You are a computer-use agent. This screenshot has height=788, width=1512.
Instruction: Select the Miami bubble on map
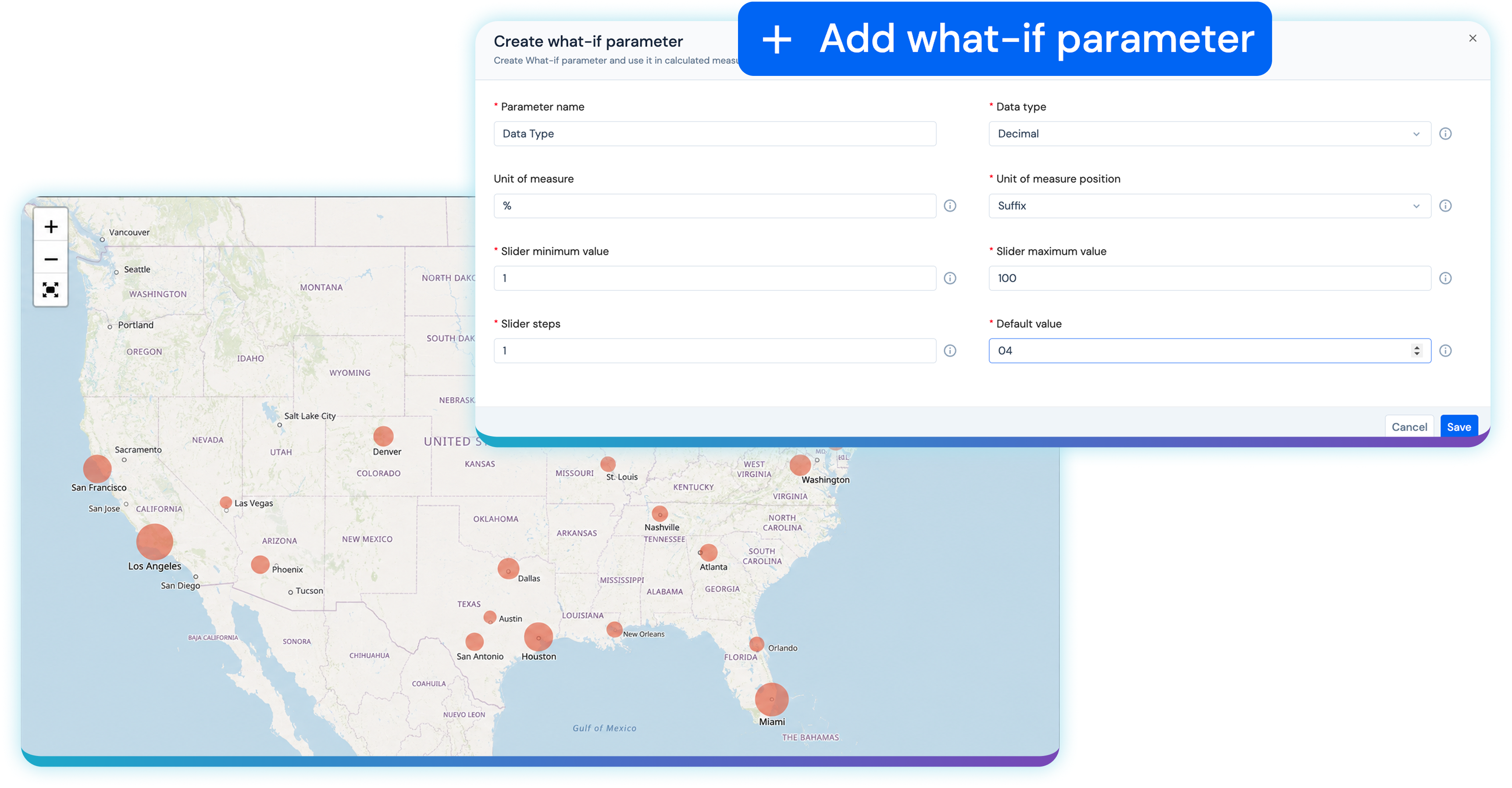[772, 699]
